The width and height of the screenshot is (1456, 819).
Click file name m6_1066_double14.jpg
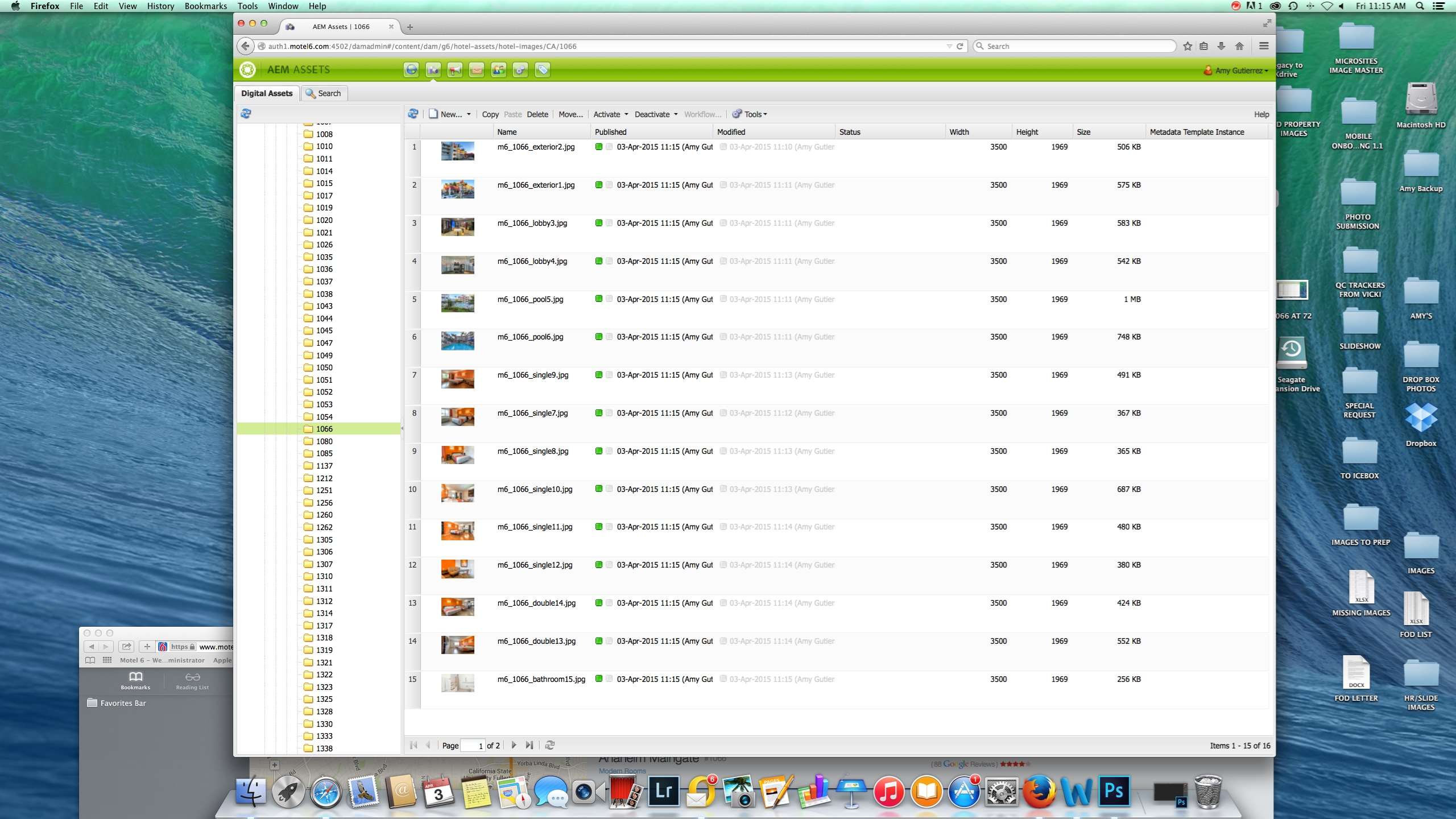click(536, 603)
